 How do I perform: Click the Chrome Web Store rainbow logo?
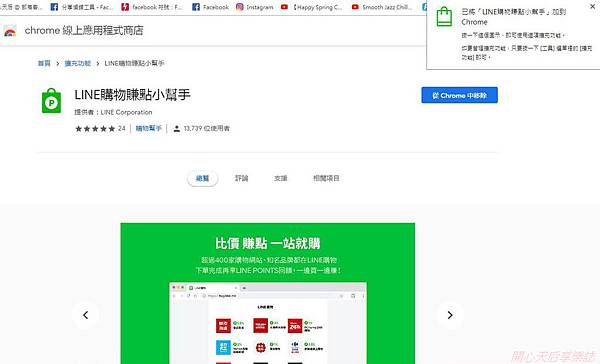(x=10, y=31)
